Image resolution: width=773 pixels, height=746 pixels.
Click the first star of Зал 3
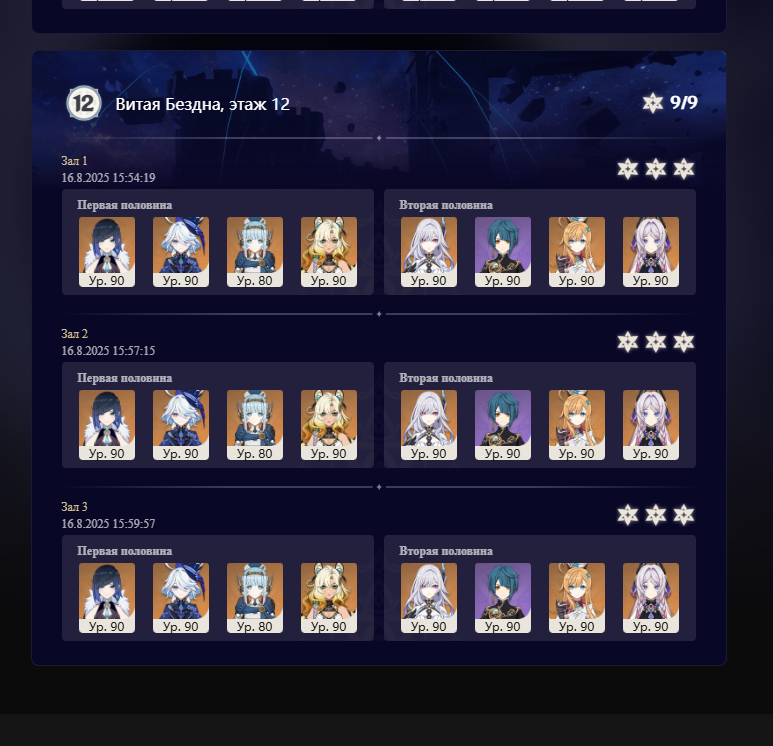pyautogui.click(x=628, y=515)
